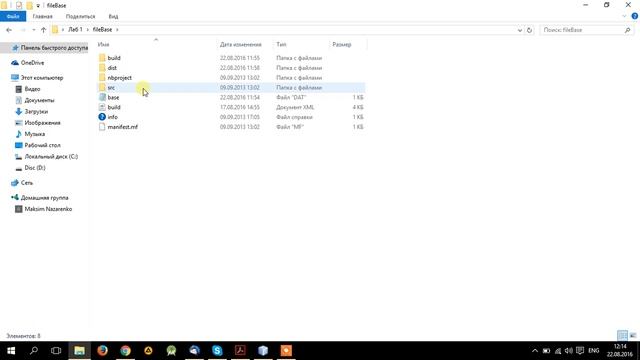This screenshot has width=640, height=360.
Task: Refresh the fileBase folder
Action: tap(529, 30)
